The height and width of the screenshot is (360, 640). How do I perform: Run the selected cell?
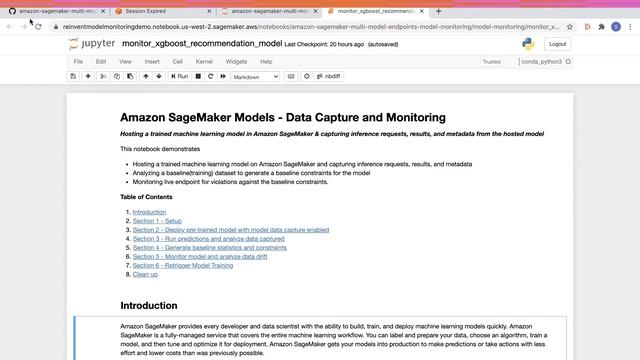180,76
